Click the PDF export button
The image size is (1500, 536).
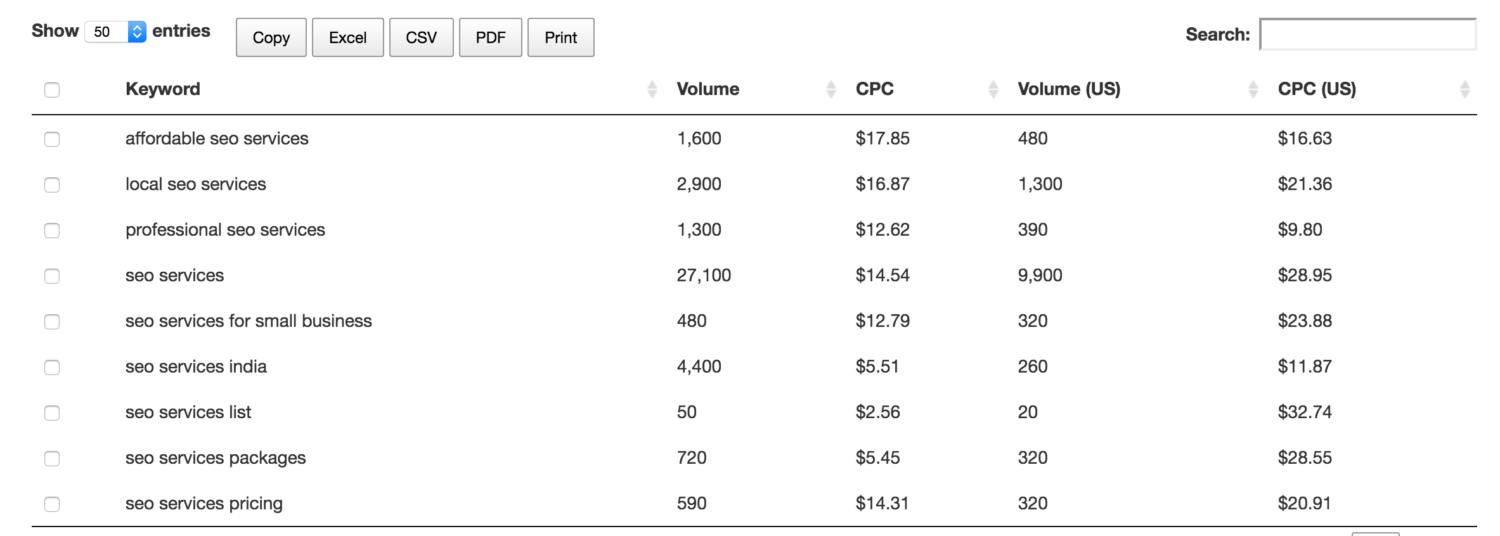[490, 38]
